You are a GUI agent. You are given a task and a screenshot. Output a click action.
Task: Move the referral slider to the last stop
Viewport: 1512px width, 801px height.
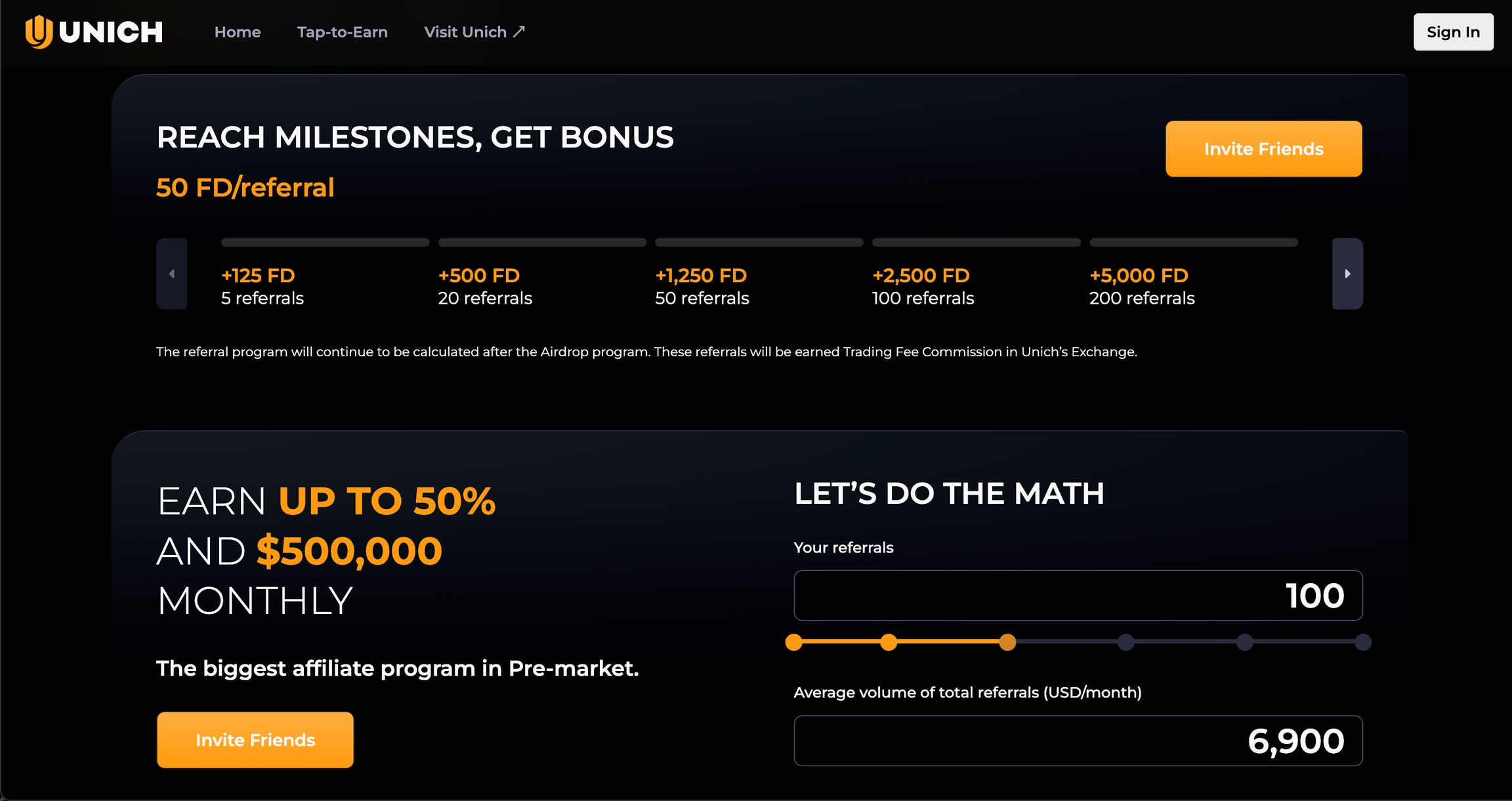pyautogui.click(x=1363, y=642)
